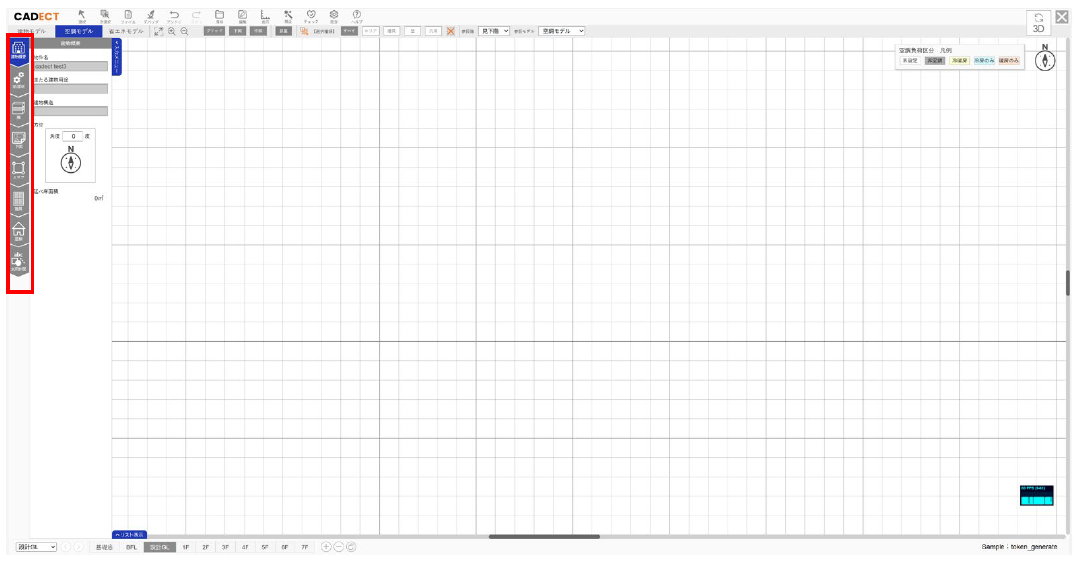Open the gear settings icon in sidebar

coord(18,80)
